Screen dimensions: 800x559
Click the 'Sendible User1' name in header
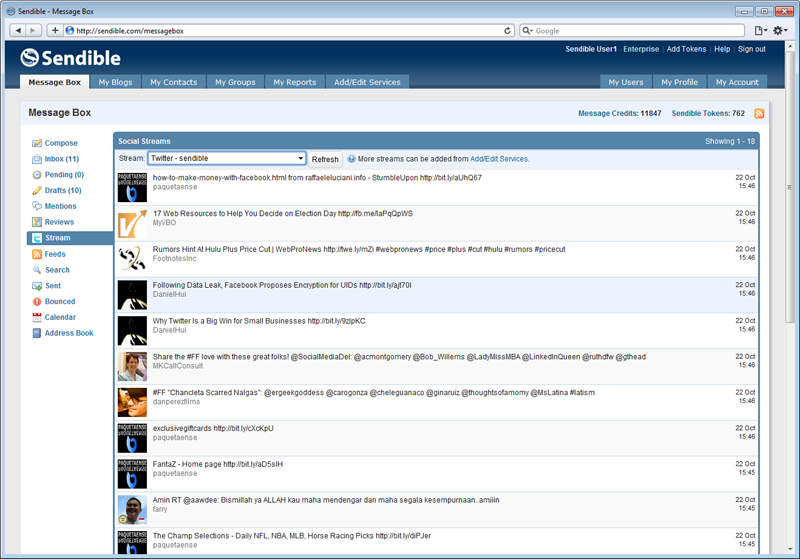[x=591, y=49]
